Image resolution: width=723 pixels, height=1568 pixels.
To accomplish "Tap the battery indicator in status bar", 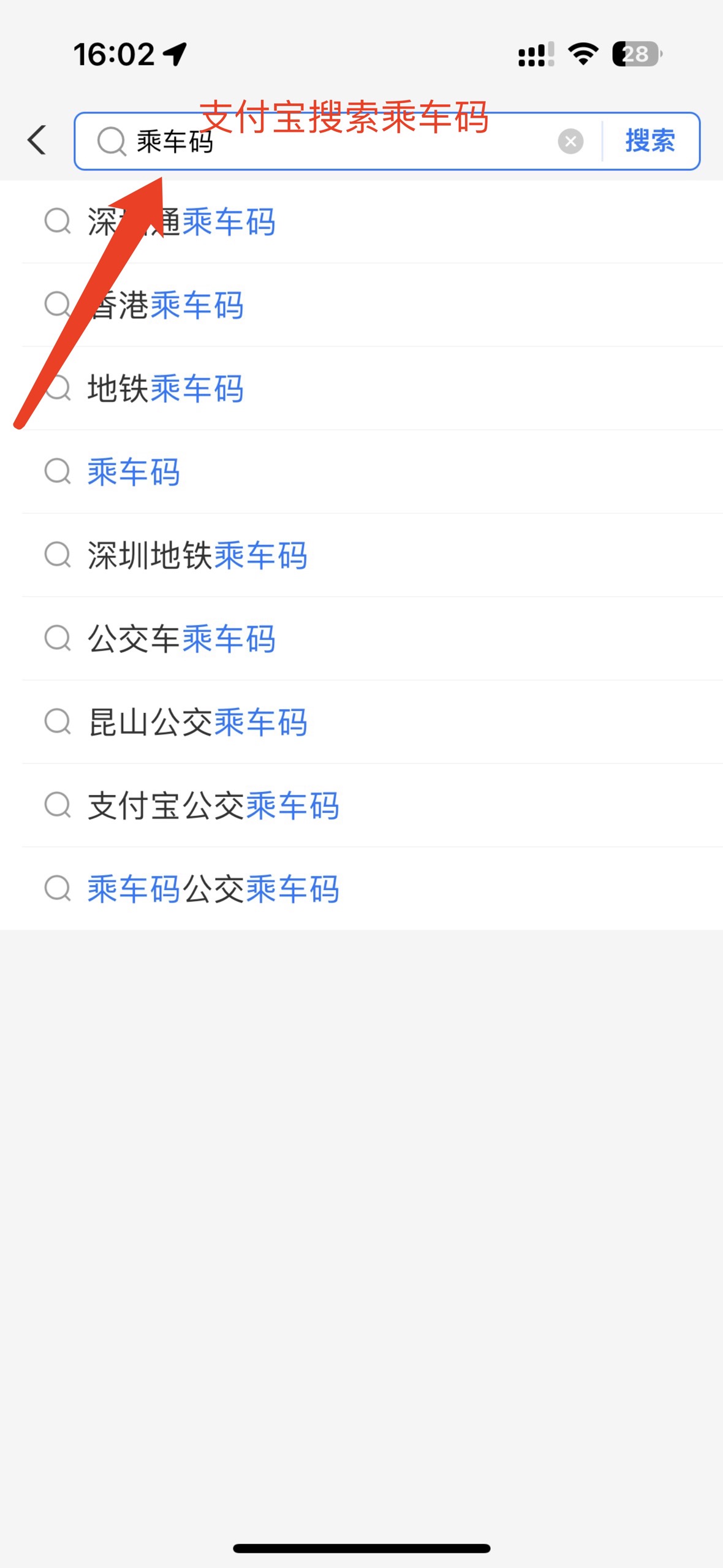I will pos(637,54).
